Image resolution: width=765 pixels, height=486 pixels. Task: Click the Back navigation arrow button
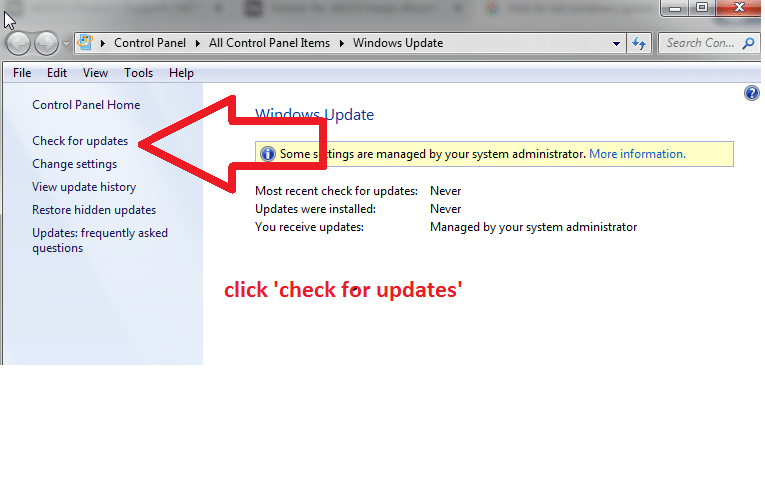click(19, 44)
